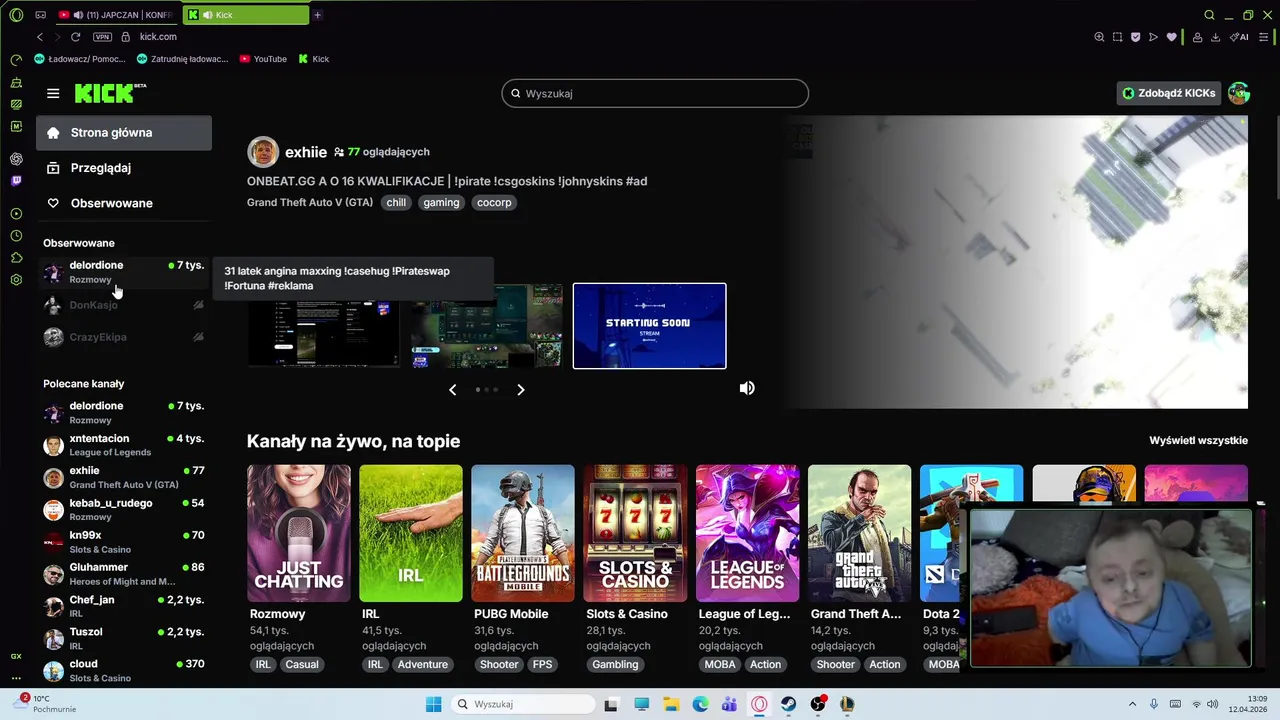Open League of Legends category card

point(747,533)
